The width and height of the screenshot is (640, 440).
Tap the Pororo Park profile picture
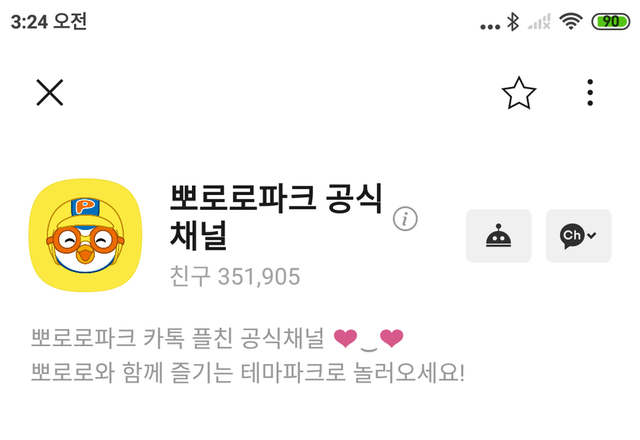click(85, 235)
